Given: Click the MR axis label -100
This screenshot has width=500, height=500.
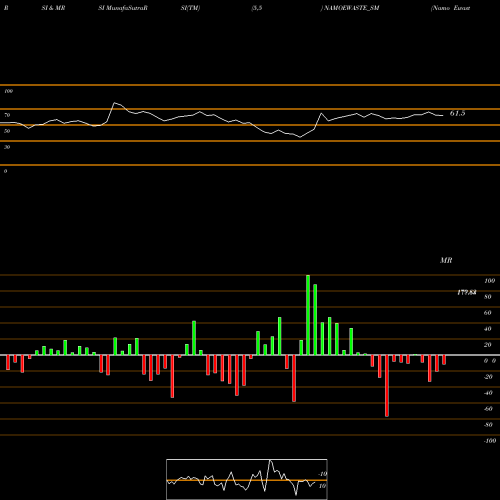Looking at the screenshot, I should [489, 441].
